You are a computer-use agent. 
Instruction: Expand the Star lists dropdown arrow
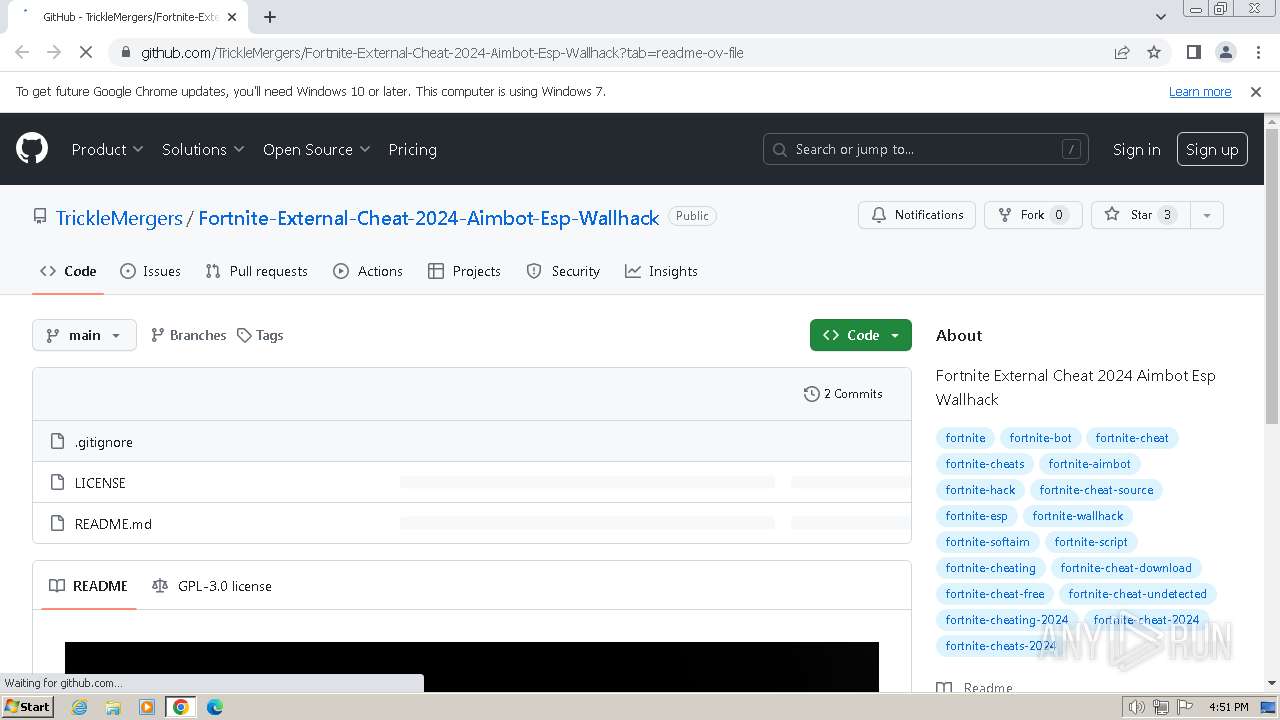click(1207, 215)
